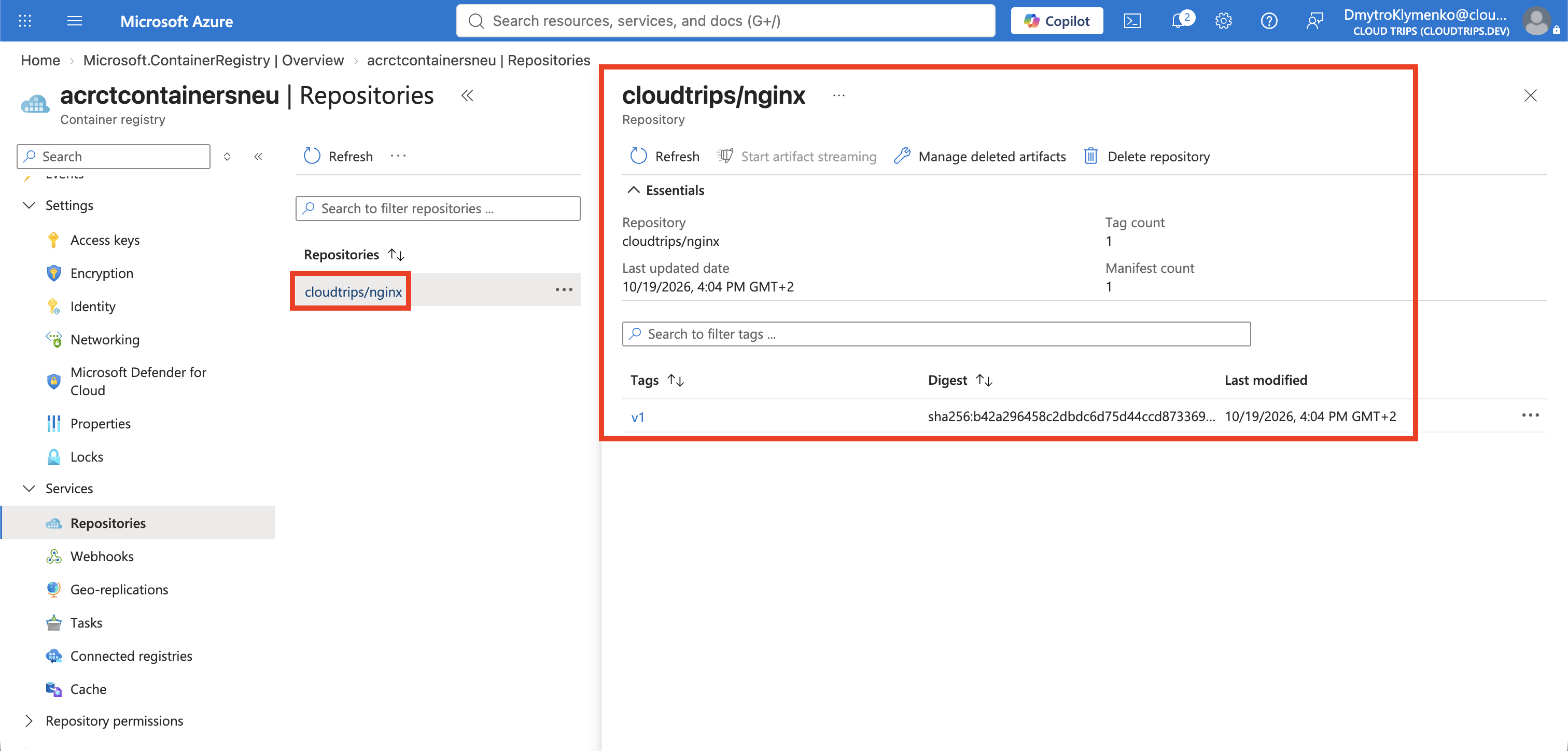Click the Last updated date value
Image resolution: width=1568 pixels, height=751 pixels.
pos(708,287)
